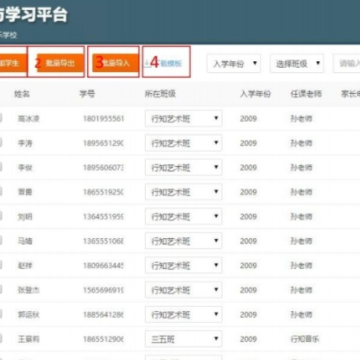Open the 下载模板 template download link
Screen dimensions: 360x360
click(171, 63)
